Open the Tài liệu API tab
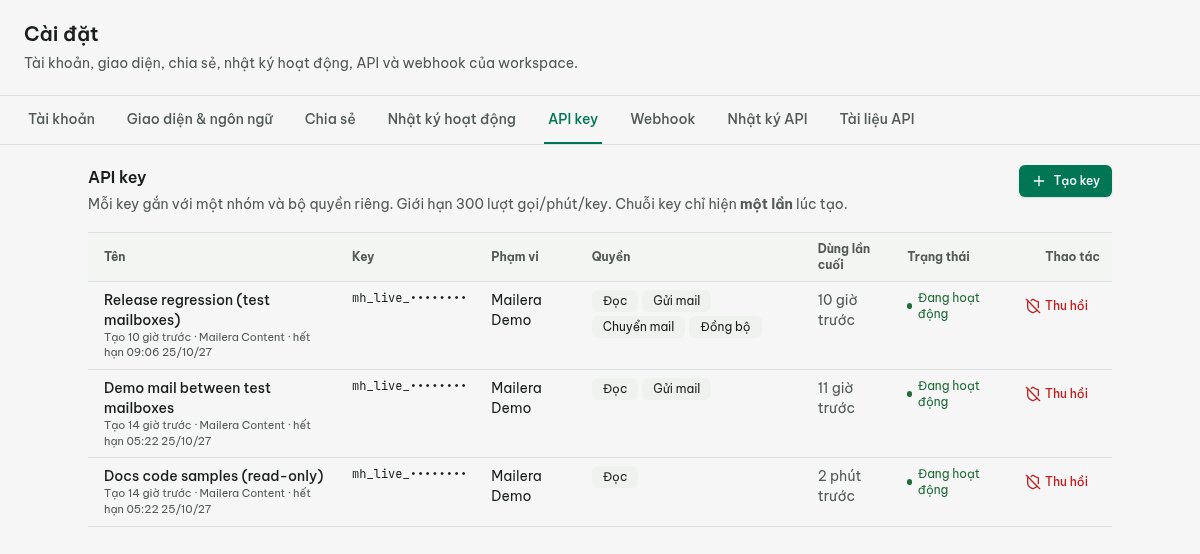1200x554 pixels. tap(877, 119)
